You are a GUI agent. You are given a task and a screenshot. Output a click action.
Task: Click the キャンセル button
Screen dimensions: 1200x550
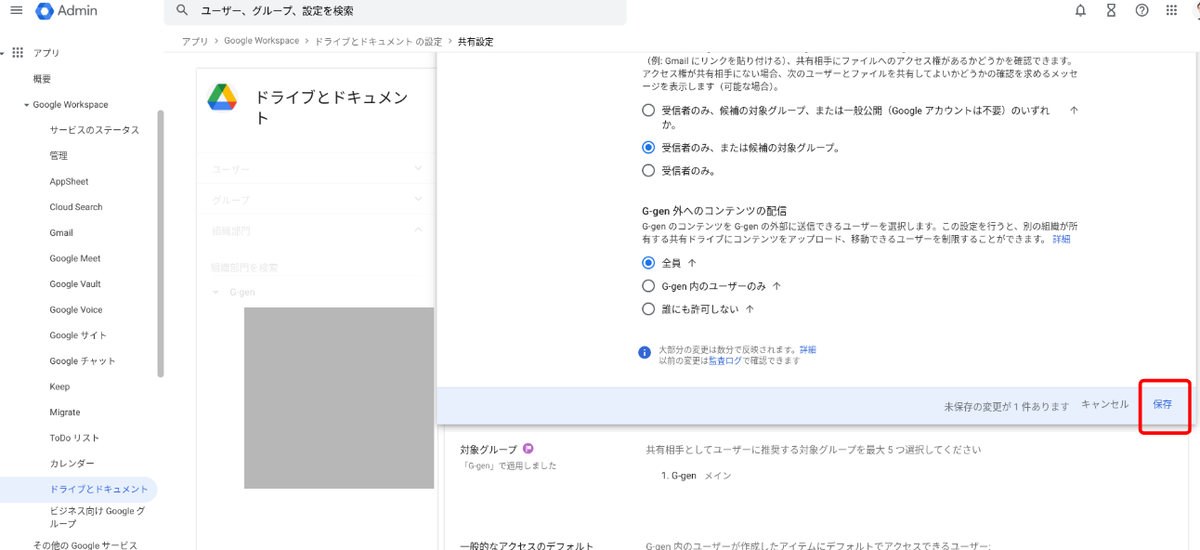(x=1105, y=405)
